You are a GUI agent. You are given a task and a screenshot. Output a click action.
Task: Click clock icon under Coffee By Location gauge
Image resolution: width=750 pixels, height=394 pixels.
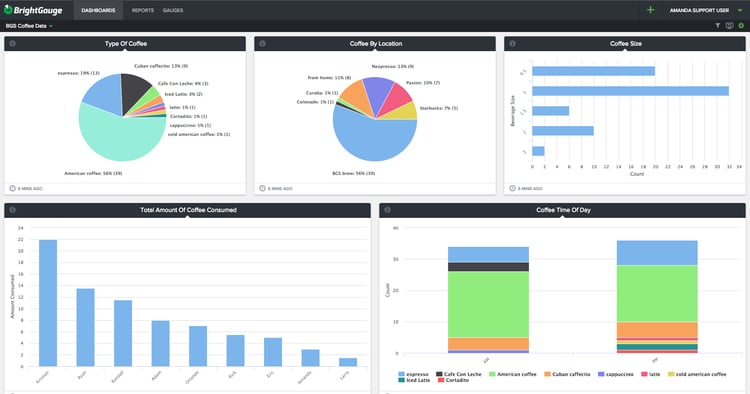(262, 188)
